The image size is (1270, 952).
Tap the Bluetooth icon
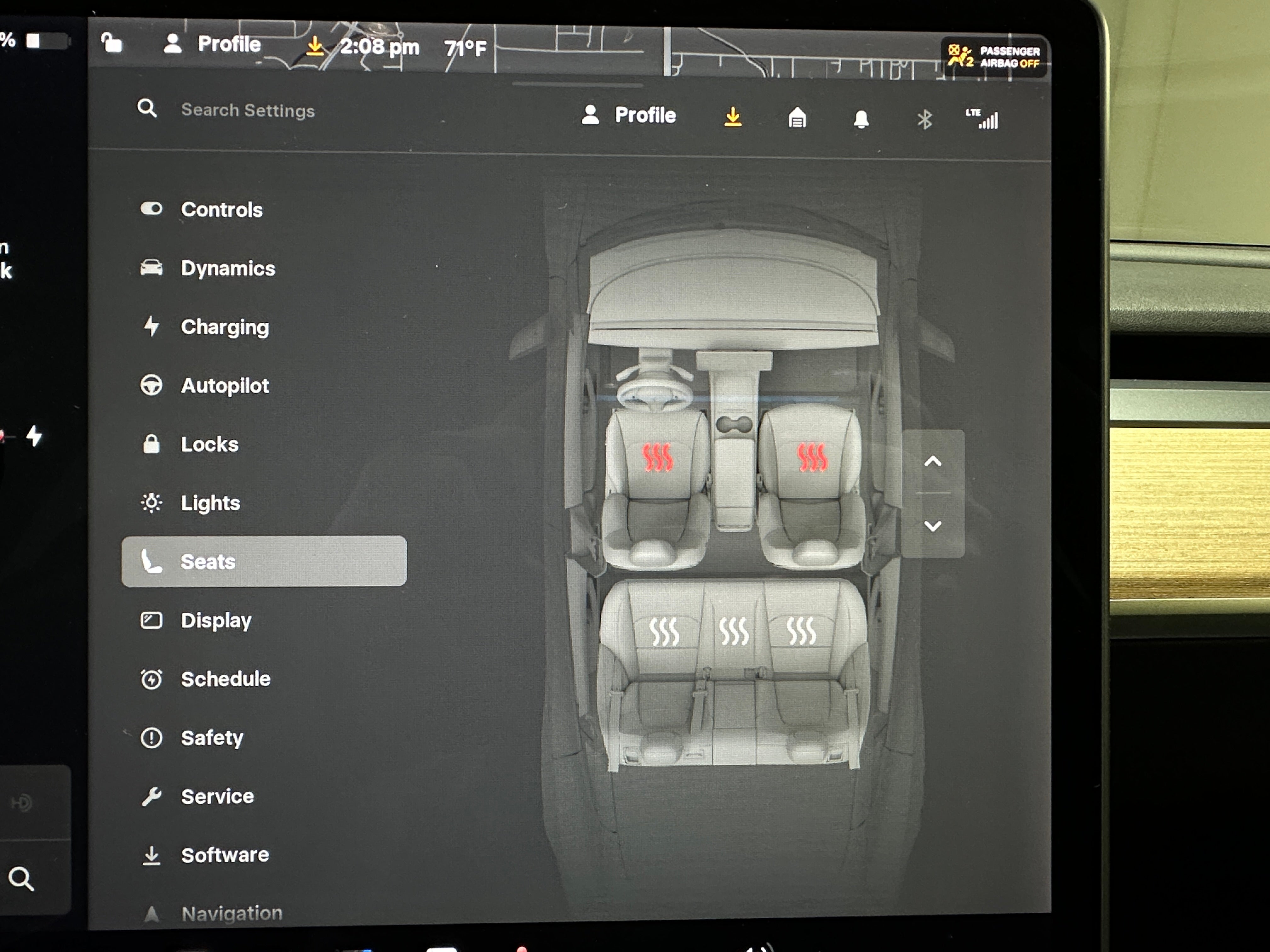click(924, 120)
